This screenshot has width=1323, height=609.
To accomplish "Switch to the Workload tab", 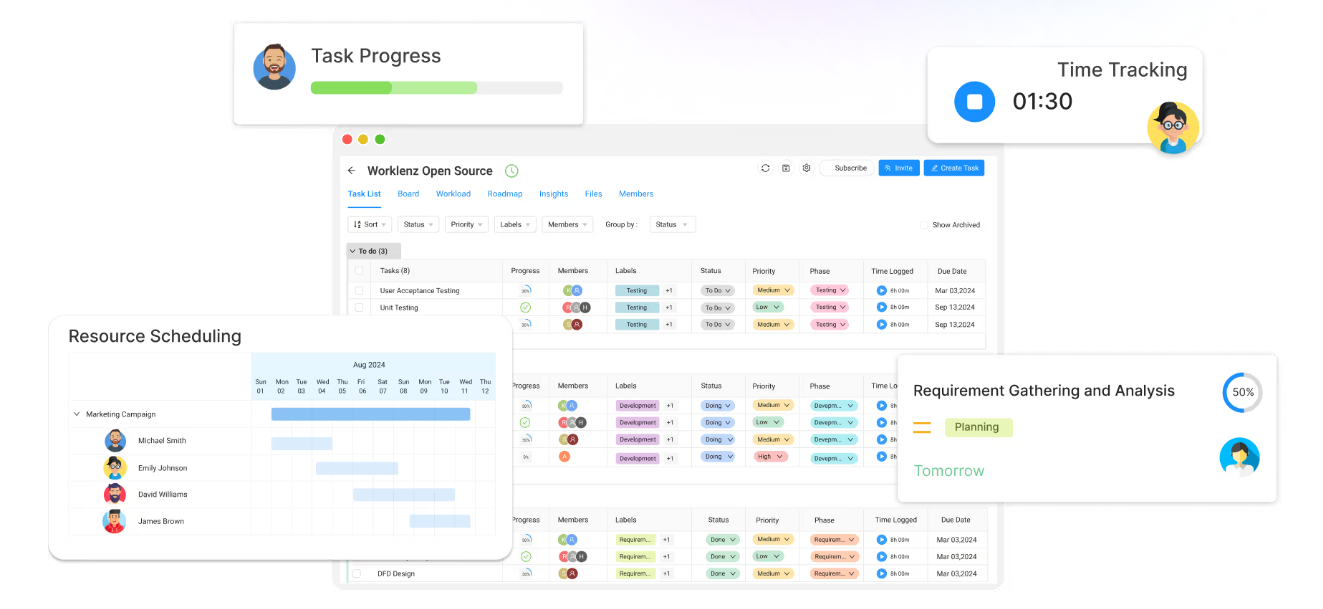I will click(x=453, y=194).
